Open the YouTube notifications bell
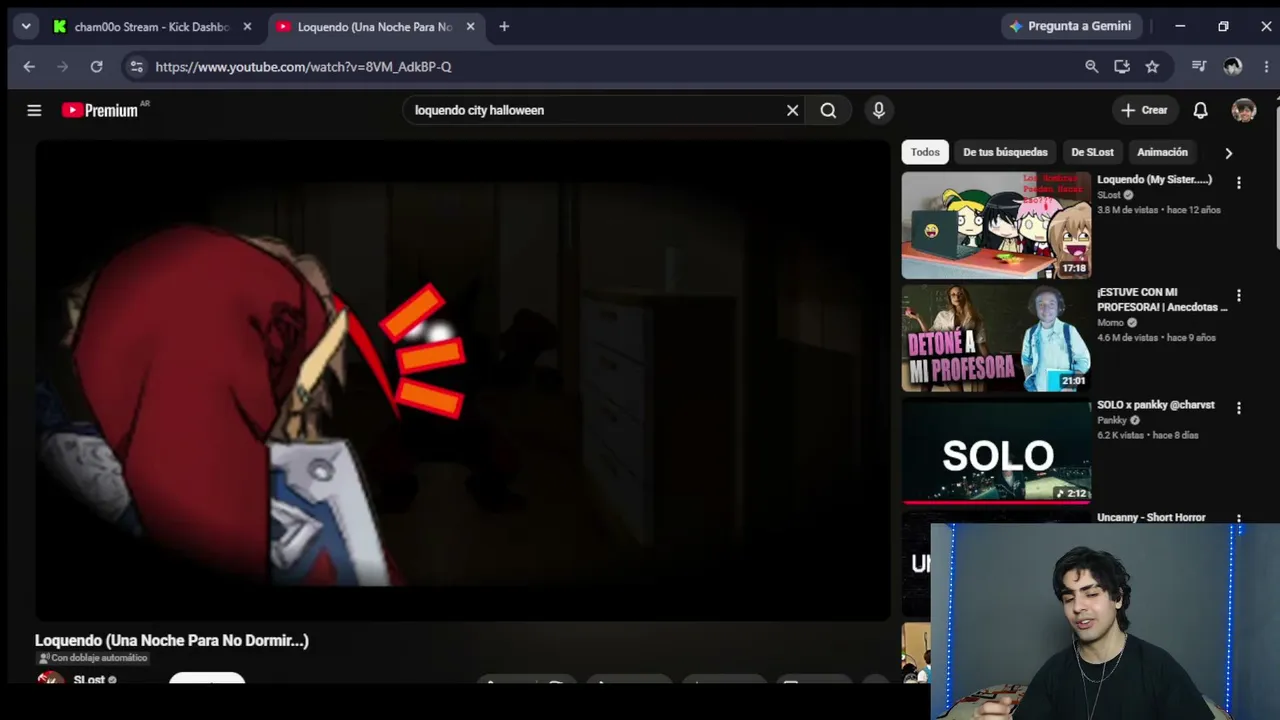Viewport: 1280px width, 720px height. pos(1200,110)
